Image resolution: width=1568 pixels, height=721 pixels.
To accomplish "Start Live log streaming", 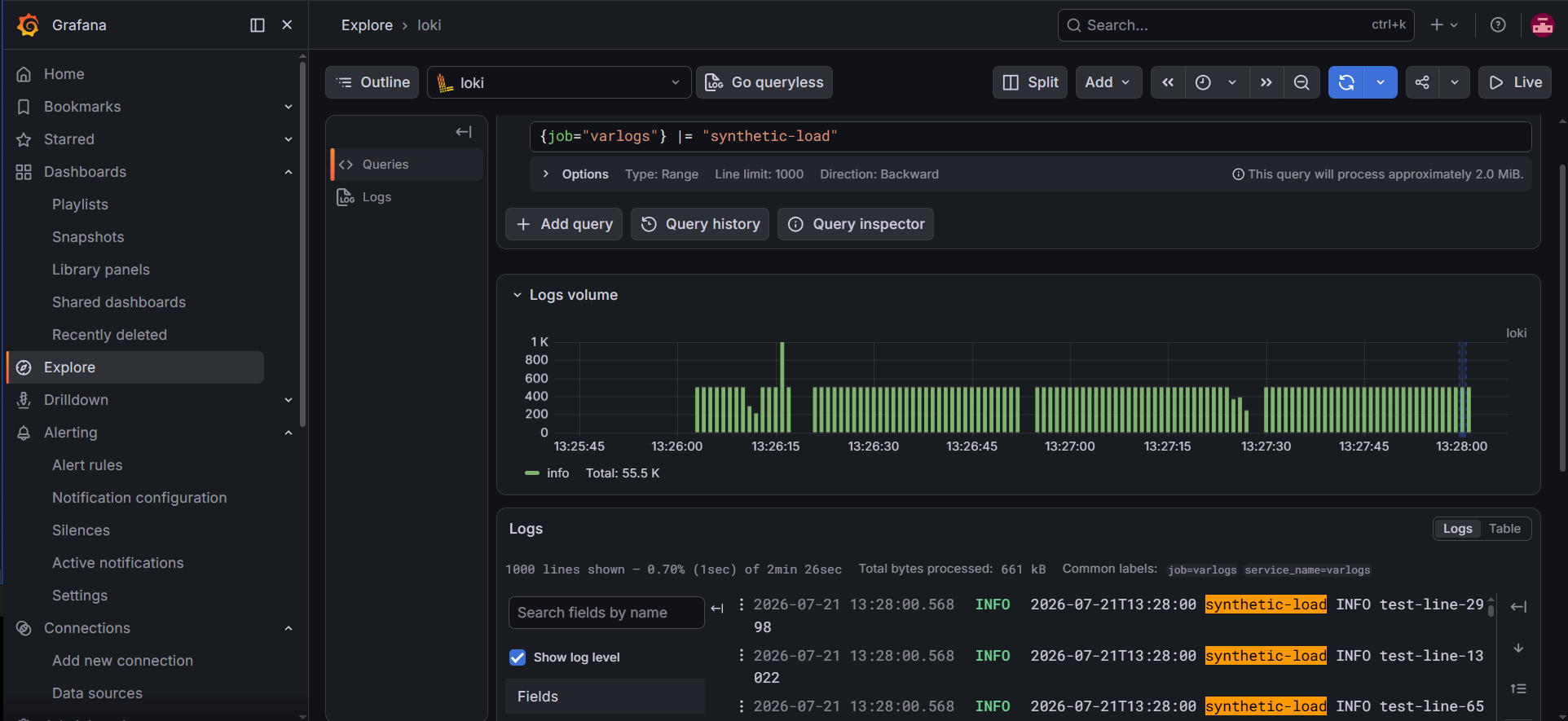I will 1515,82.
